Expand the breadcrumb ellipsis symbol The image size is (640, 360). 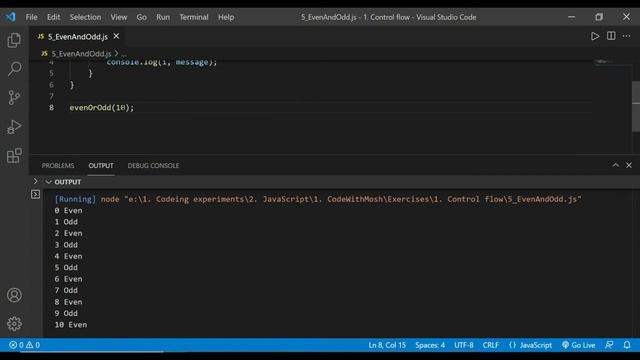click(124, 54)
